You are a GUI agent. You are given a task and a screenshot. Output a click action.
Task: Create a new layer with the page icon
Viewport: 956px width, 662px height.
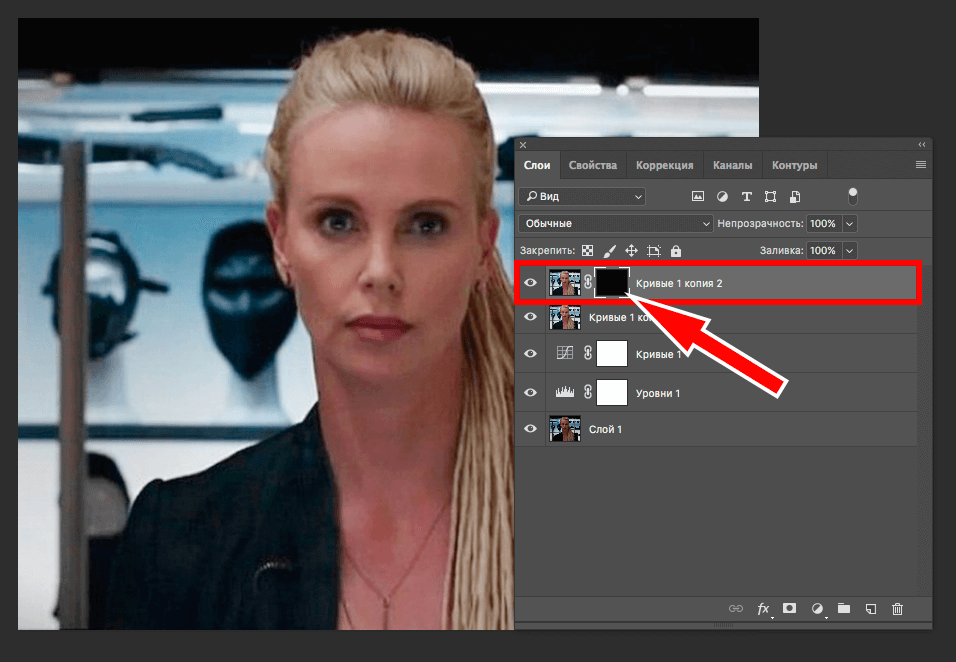(x=870, y=608)
